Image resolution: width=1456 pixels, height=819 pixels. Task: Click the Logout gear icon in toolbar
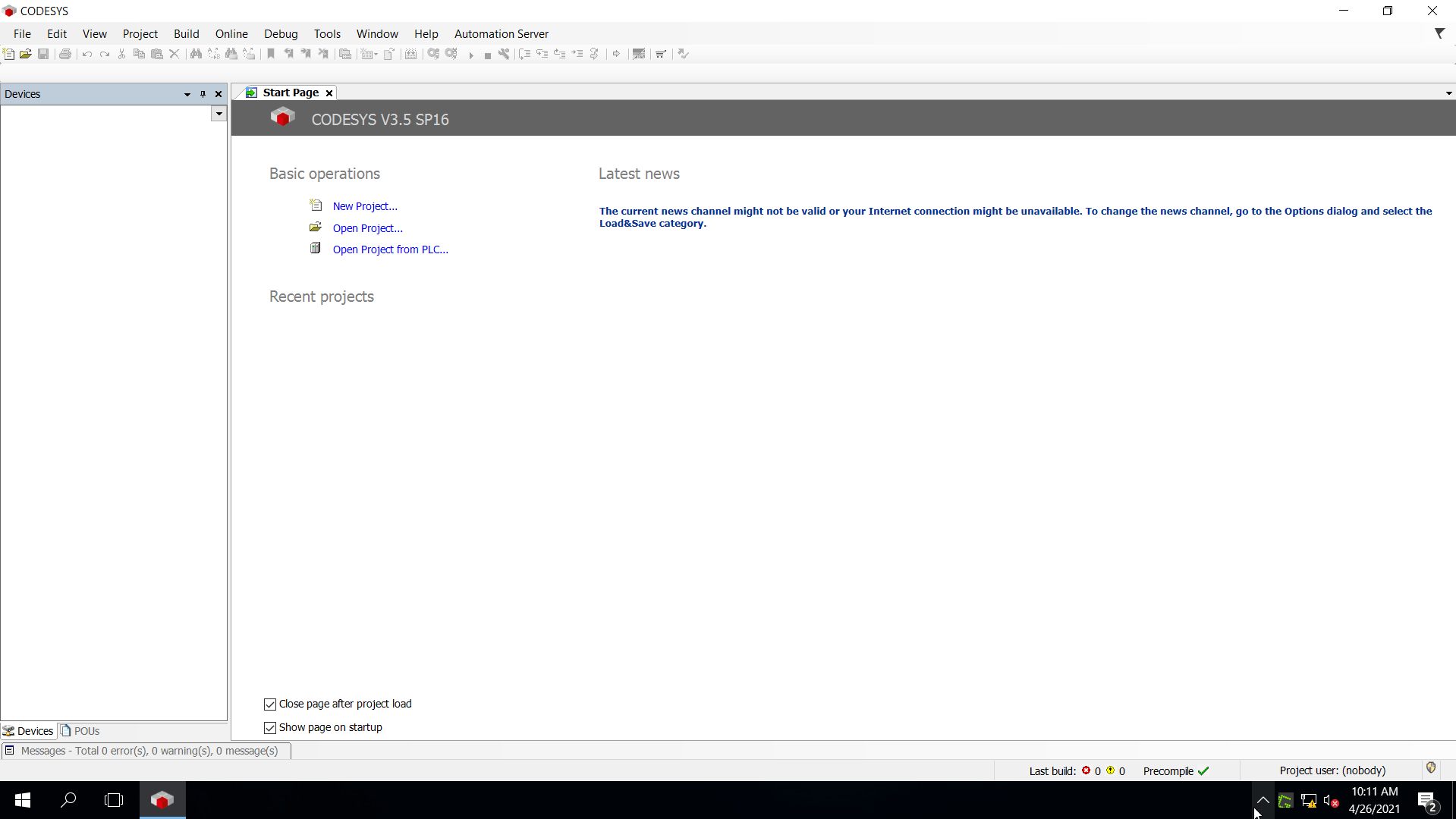[451, 54]
